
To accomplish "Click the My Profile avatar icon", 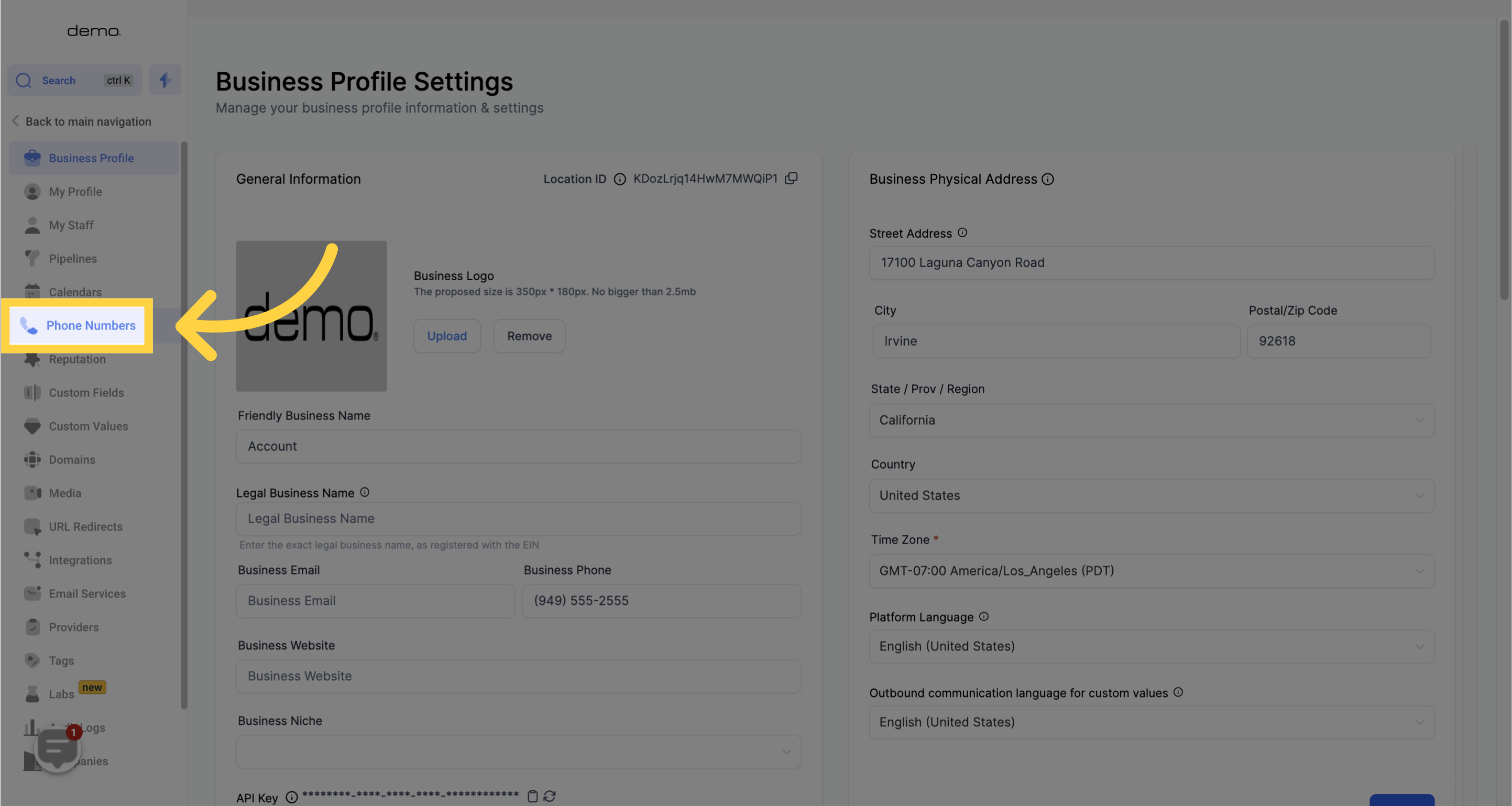I will (x=32, y=191).
